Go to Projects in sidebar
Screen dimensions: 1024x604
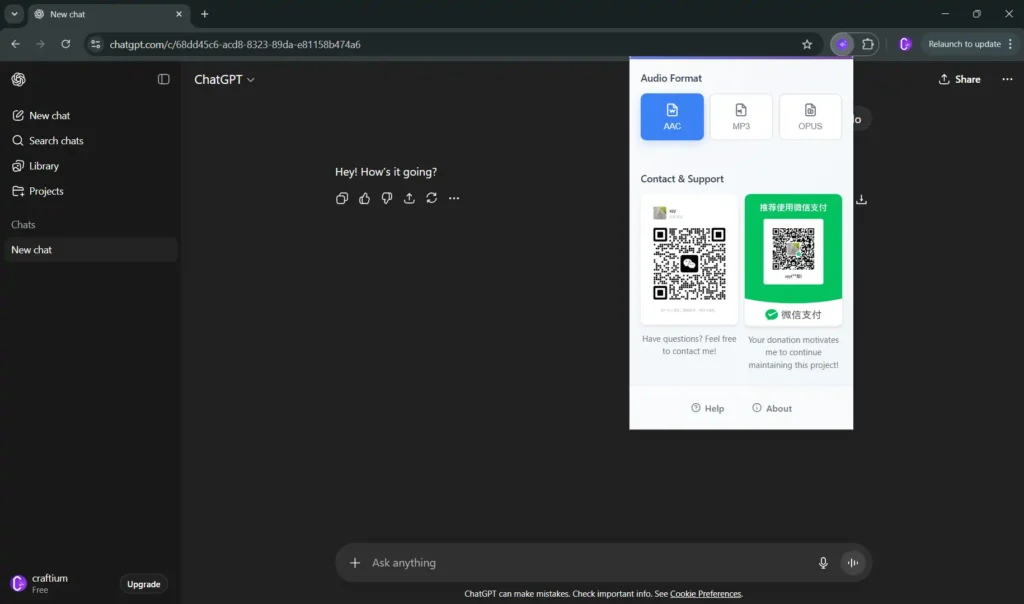tap(46, 191)
